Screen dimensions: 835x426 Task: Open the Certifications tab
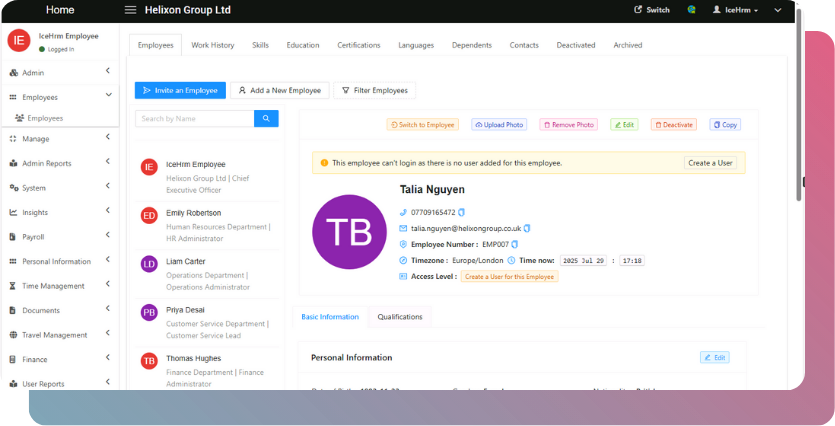(359, 45)
